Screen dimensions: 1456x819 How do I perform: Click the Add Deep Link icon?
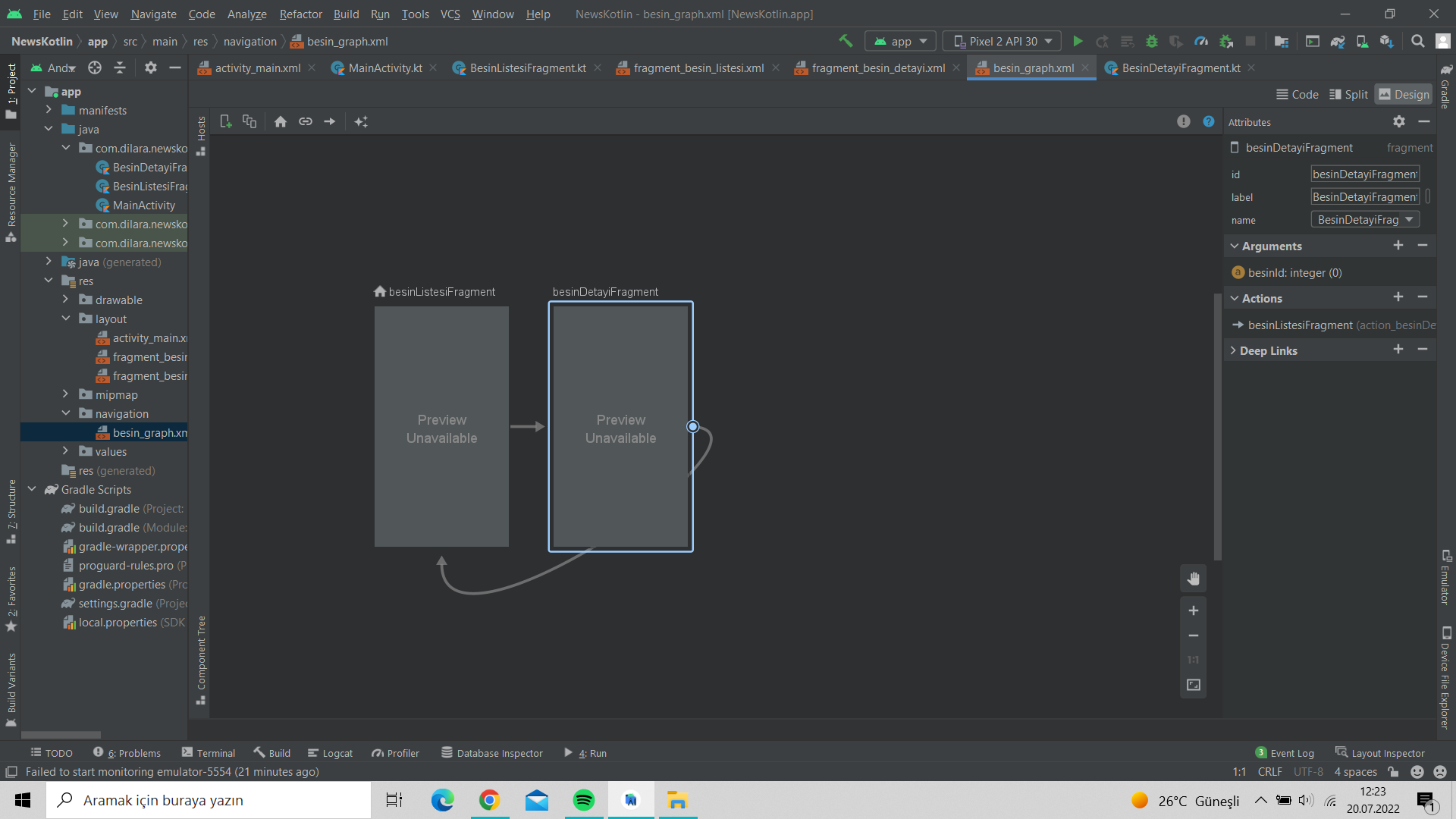[305, 121]
